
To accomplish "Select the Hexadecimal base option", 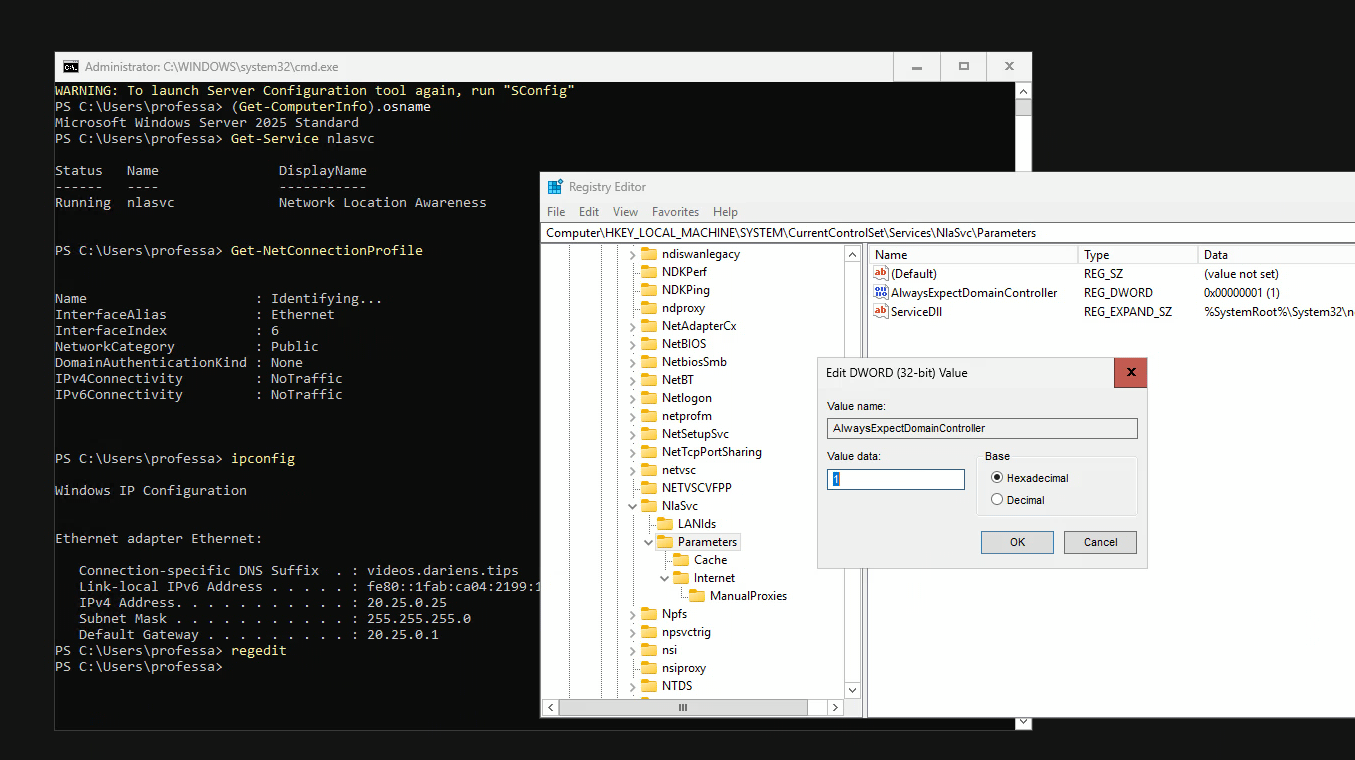I will 997,478.
